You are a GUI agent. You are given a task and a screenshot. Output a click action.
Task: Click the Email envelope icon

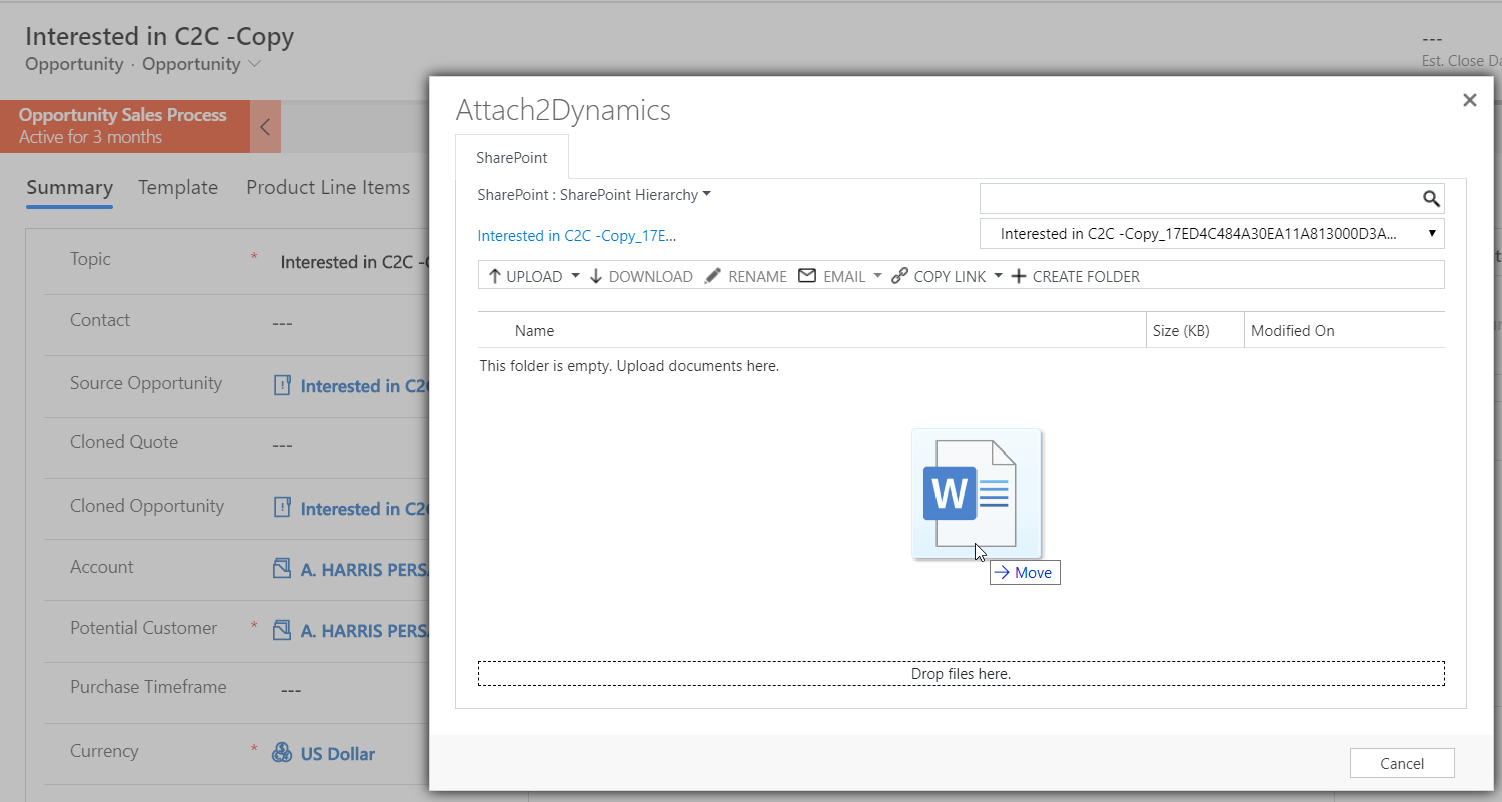(807, 276)
